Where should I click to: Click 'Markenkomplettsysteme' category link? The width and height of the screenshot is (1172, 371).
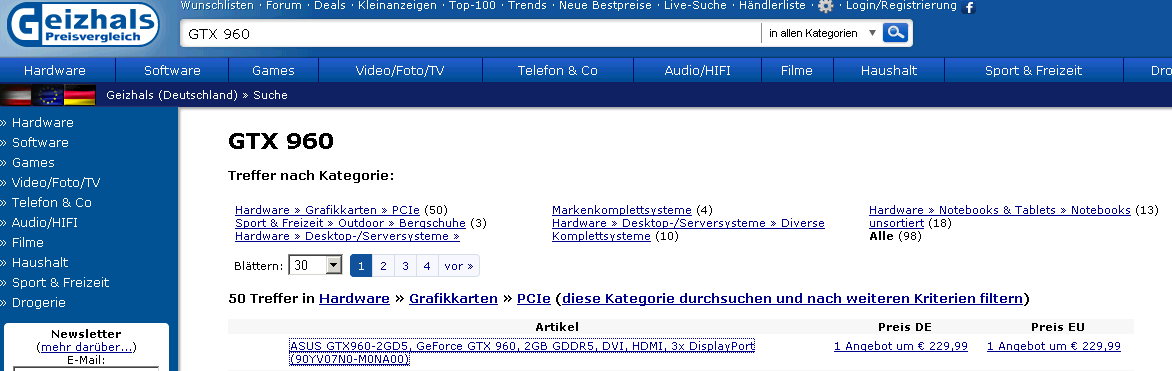[x=622, y=210]
